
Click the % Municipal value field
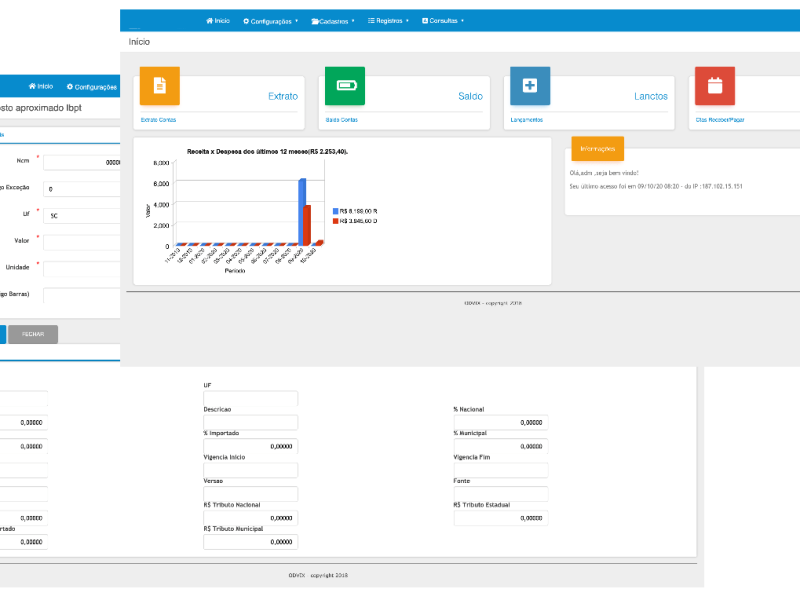pyautogui.click(x=501, y=446)
